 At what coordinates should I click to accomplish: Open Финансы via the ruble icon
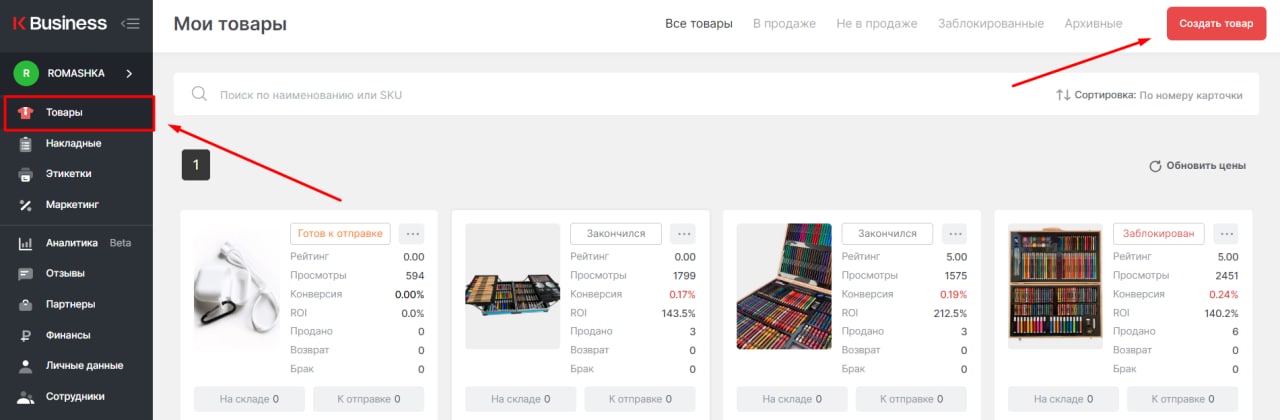pyautogui.click(x=26, y=335)
